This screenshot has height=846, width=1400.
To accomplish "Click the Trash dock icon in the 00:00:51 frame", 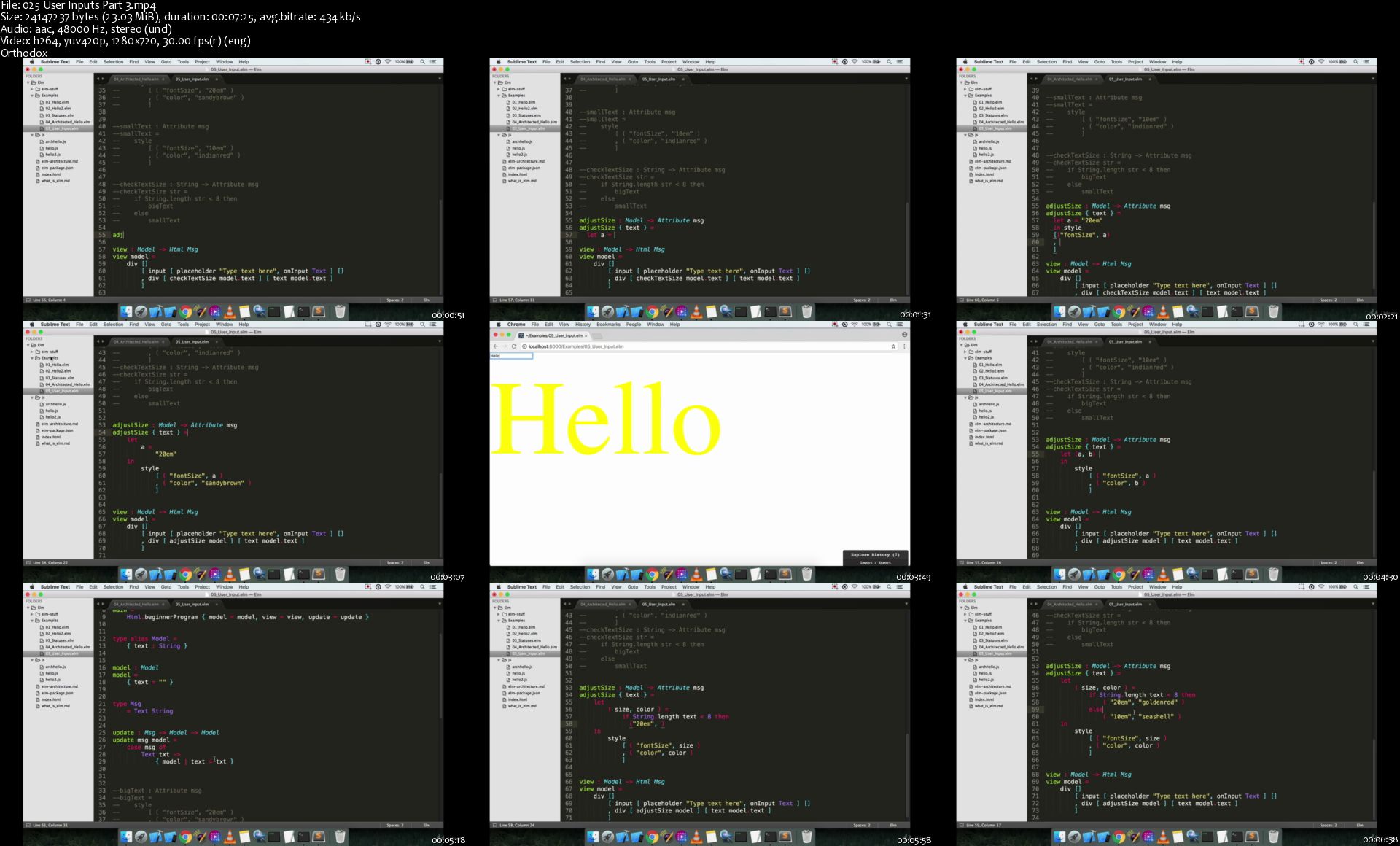I will (340, 311).
